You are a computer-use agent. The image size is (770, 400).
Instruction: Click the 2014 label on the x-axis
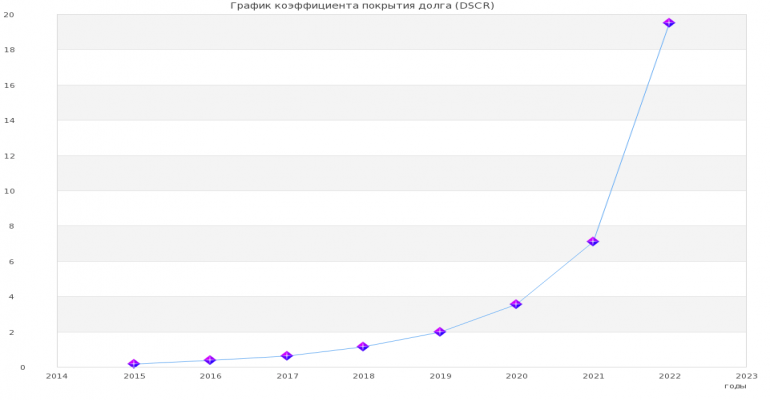click(x=57, y=376)
